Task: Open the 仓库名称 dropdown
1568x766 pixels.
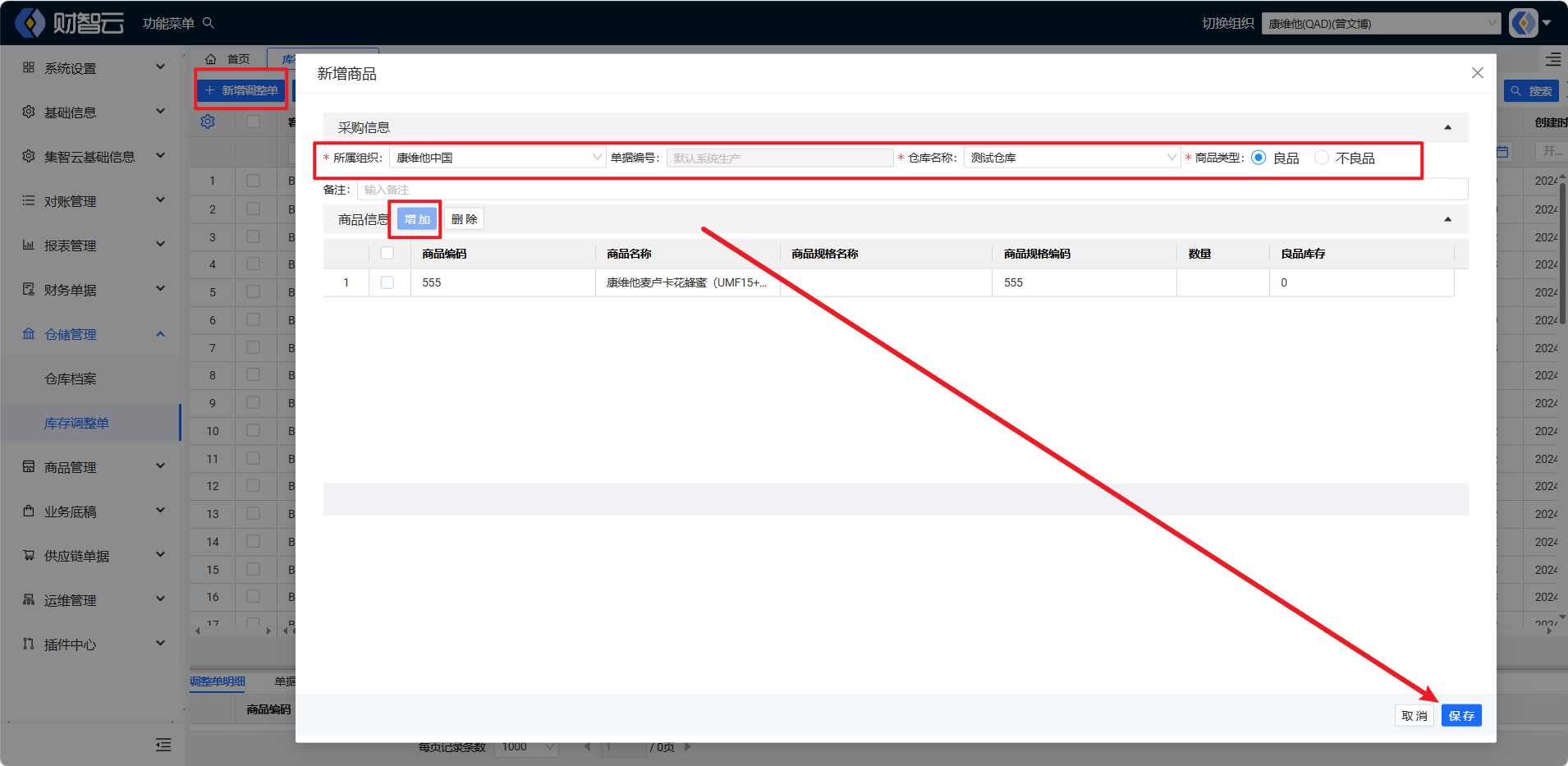Action: (x=1071, y=158)
